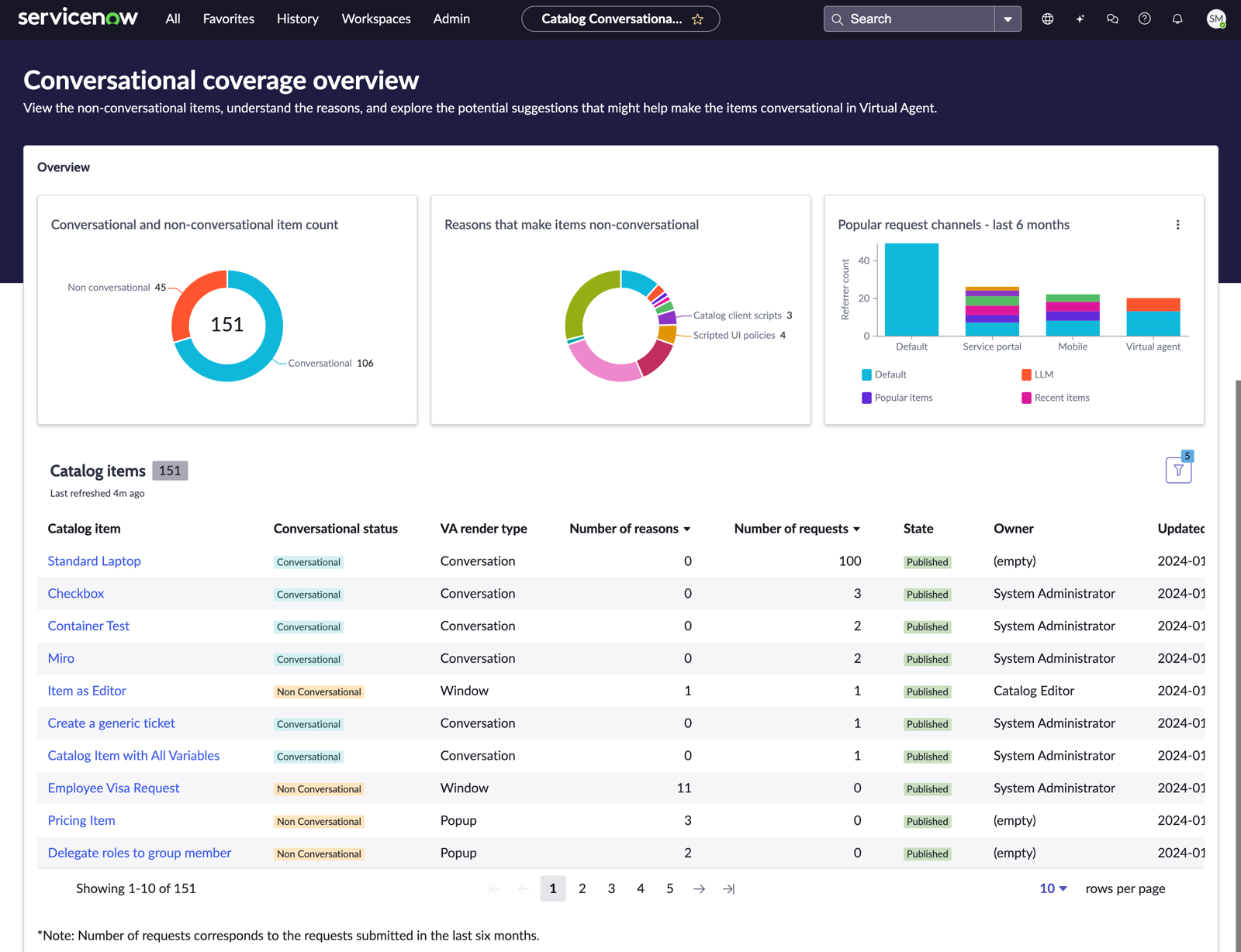Expand the search scope dropdown arrow

point(1008,19)
